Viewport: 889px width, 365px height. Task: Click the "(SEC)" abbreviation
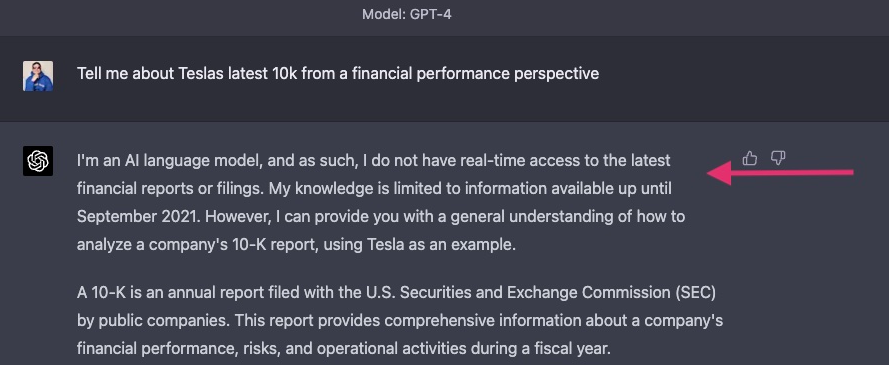click(x=695, y=293)
